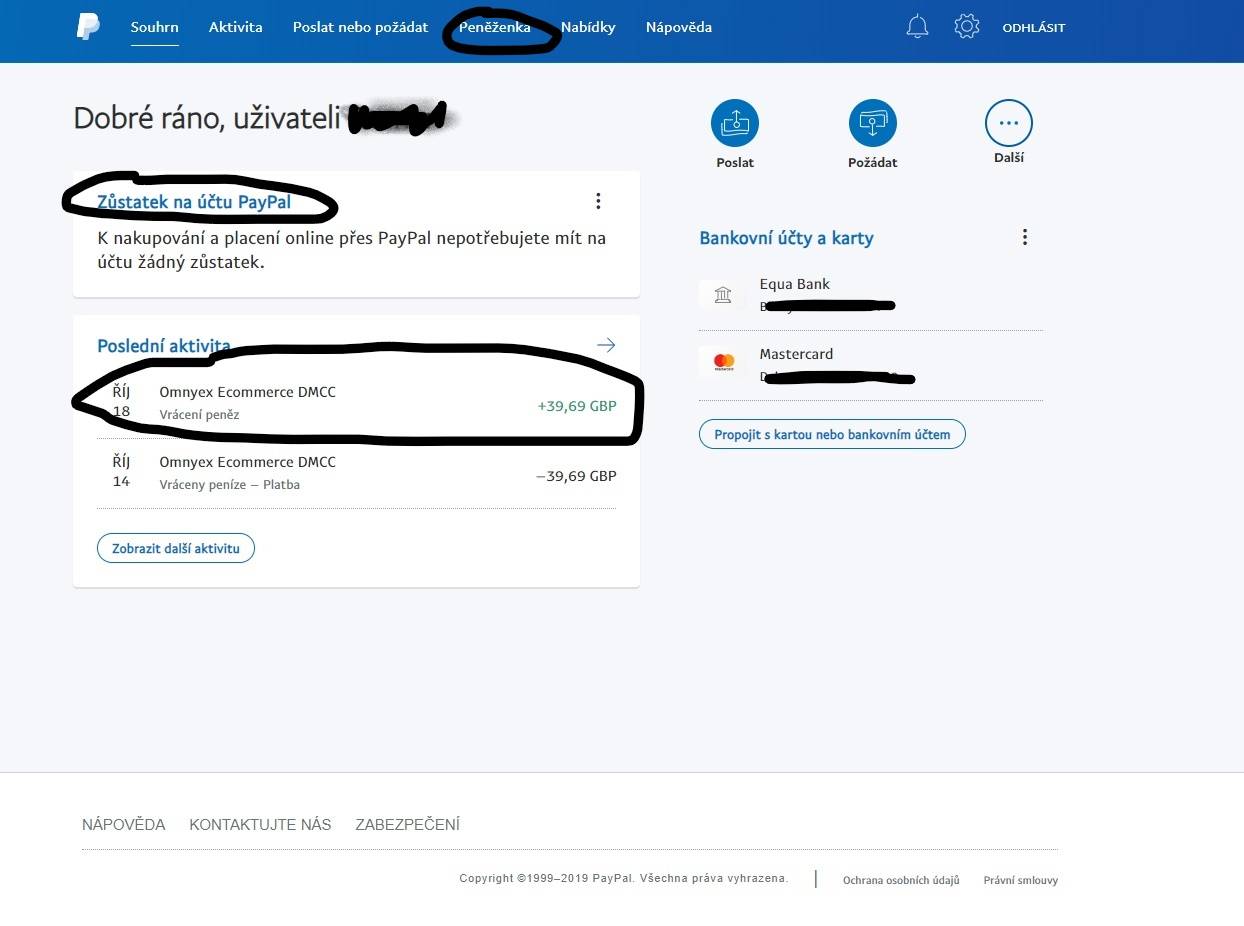1244x926 pixels.
Task: Open settings via the gear icon
Action: (967, 27)
